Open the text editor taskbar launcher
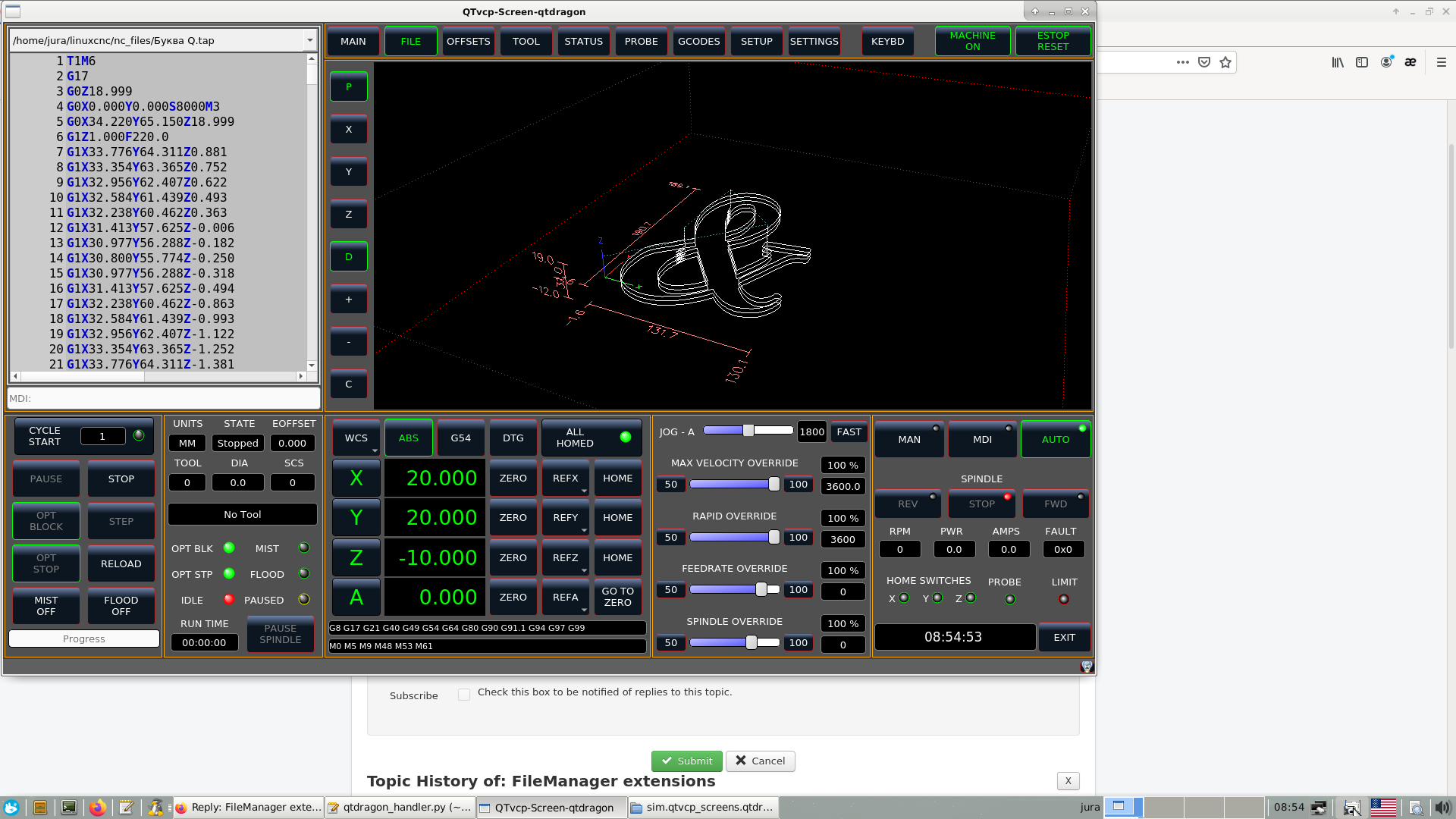Viewport: 1456px width, 819px height. click(x=127, y=808)
